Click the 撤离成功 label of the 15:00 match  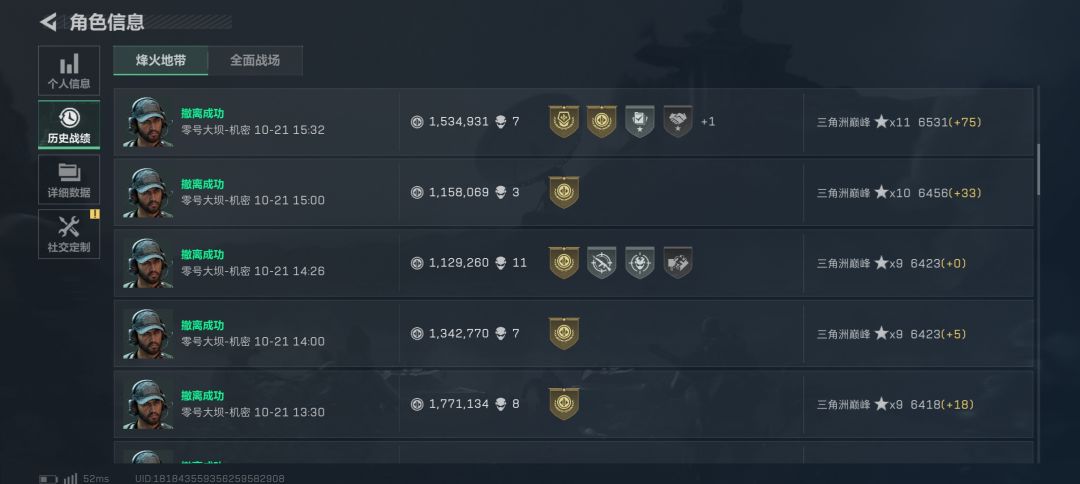(202, 185)
